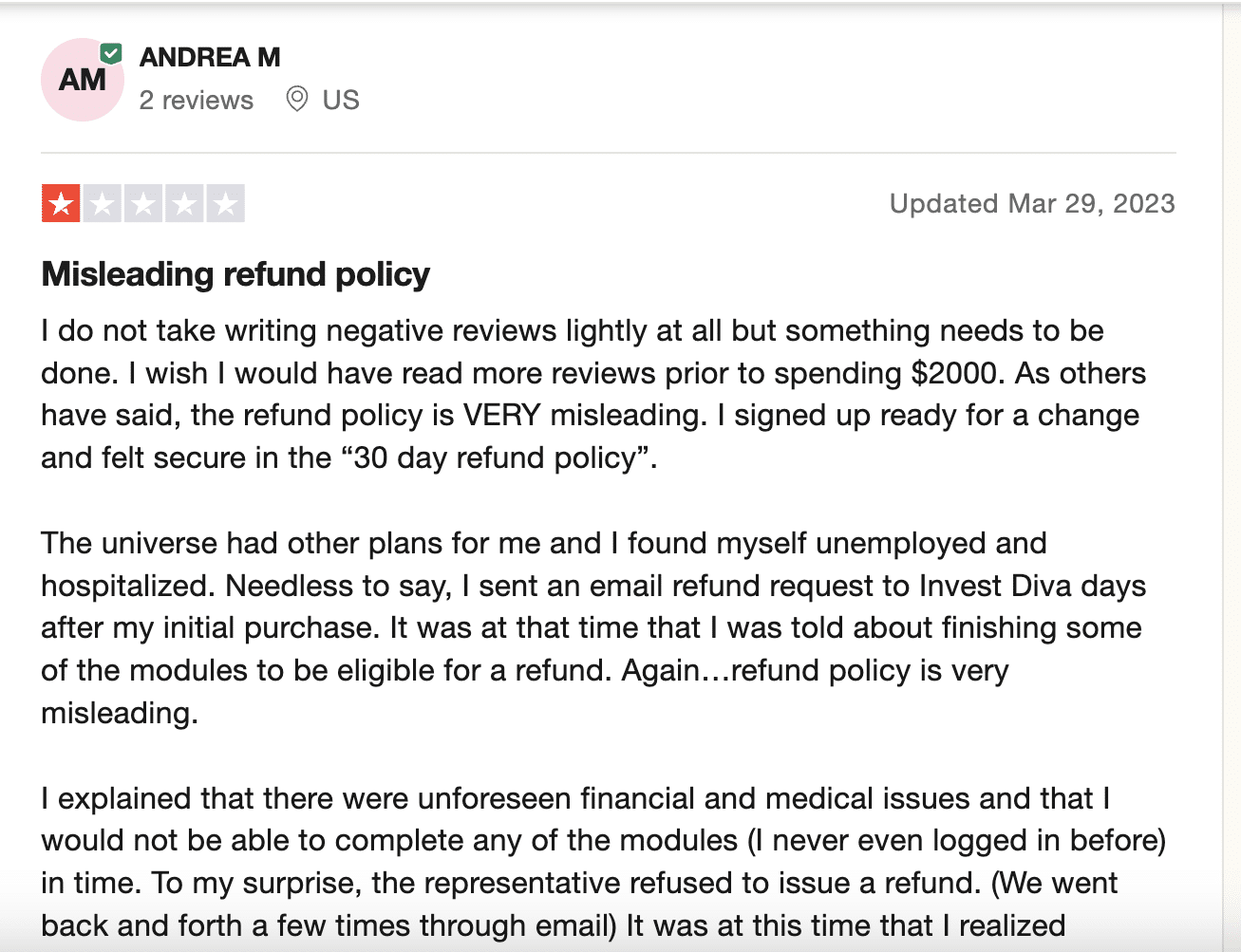This screenshot has width=1241, height=952.
Task: Click the Updated Mar 29, 2023 date
Action: (1032, 203)
